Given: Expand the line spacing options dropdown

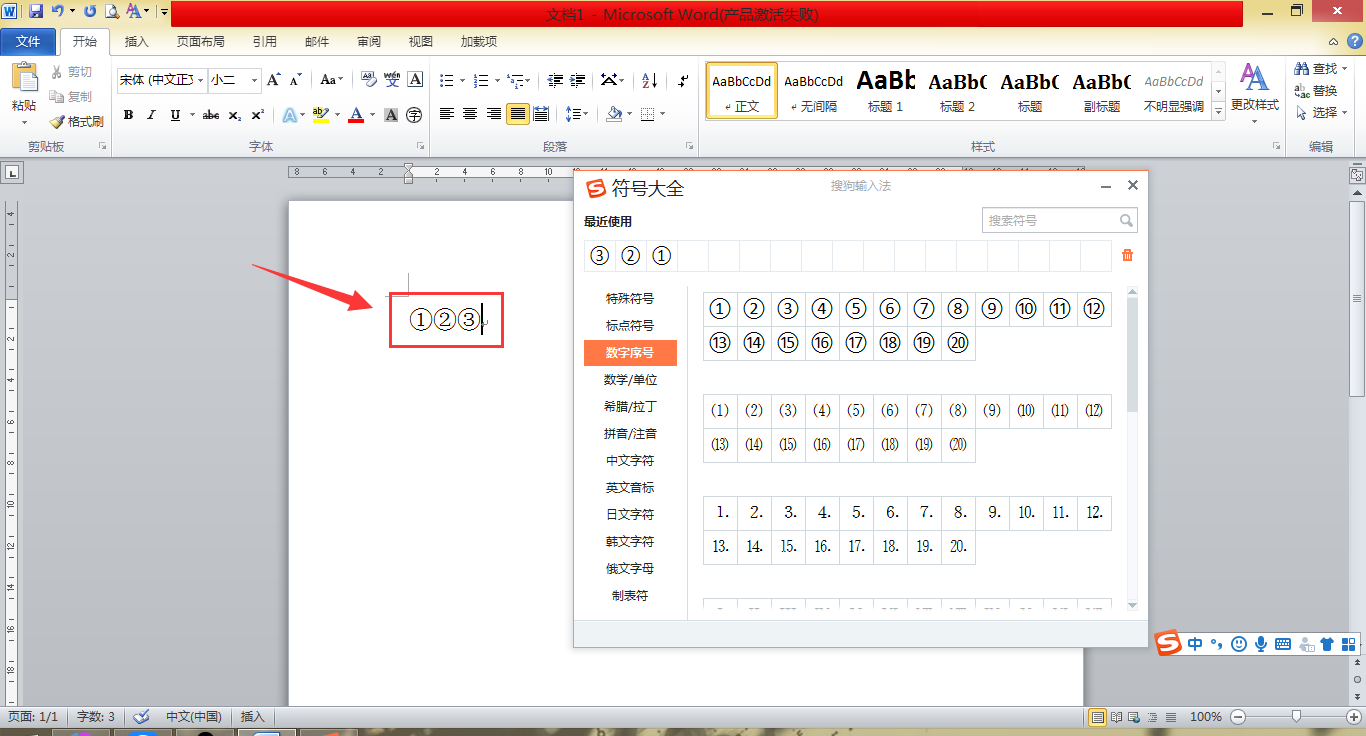Looking at the screenshot, I should (587, 113).
